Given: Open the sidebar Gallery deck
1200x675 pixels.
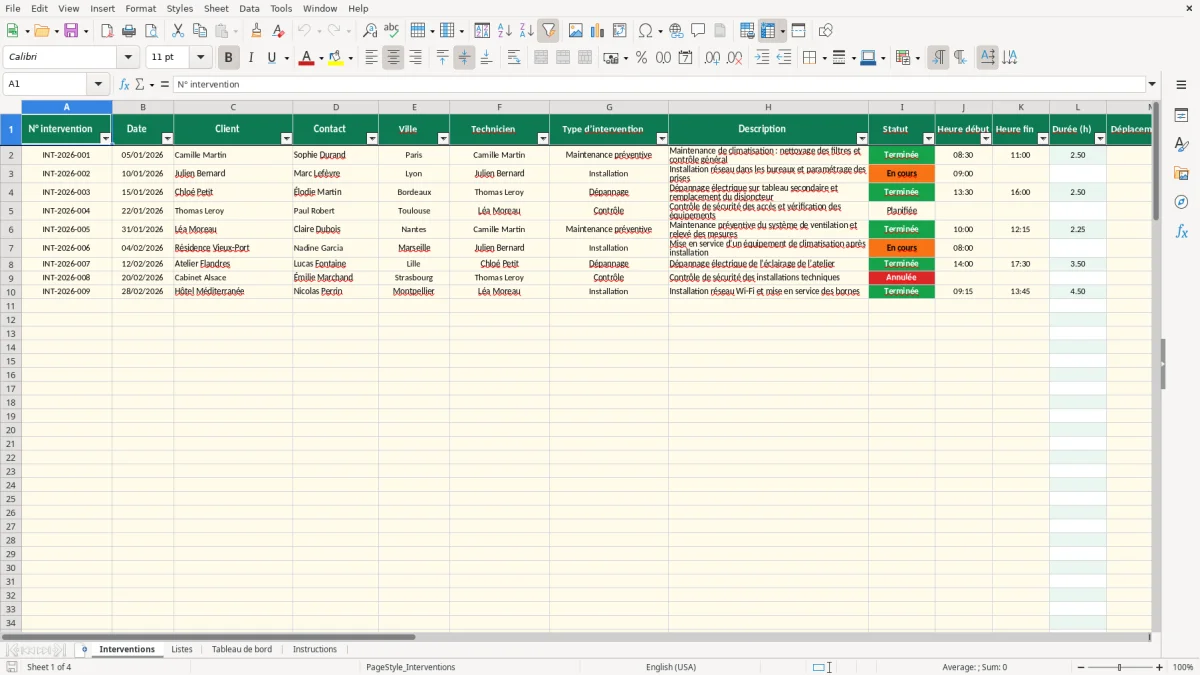Looking at the screenshot, I should pyautogui.click(x=1181, y=174).
